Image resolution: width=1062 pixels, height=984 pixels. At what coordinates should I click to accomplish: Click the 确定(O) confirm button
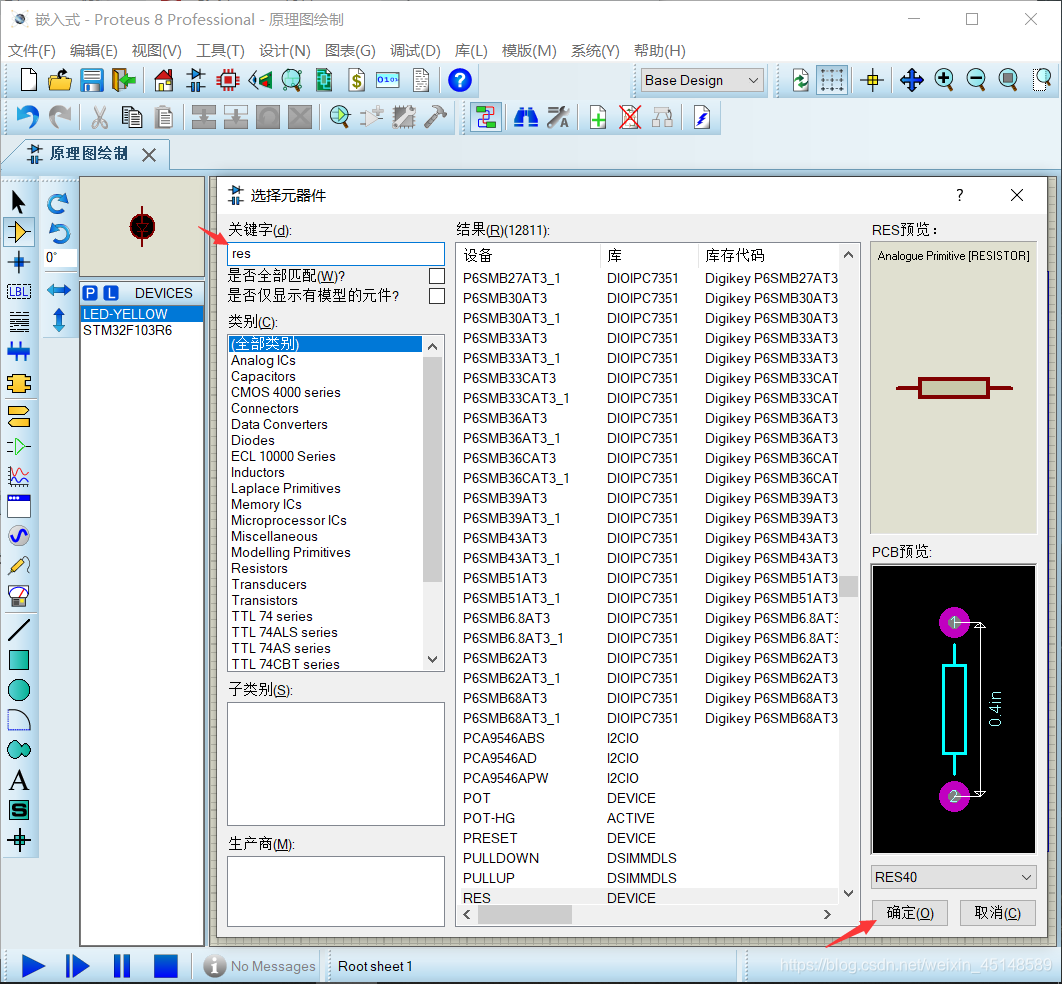pos(909,913)
